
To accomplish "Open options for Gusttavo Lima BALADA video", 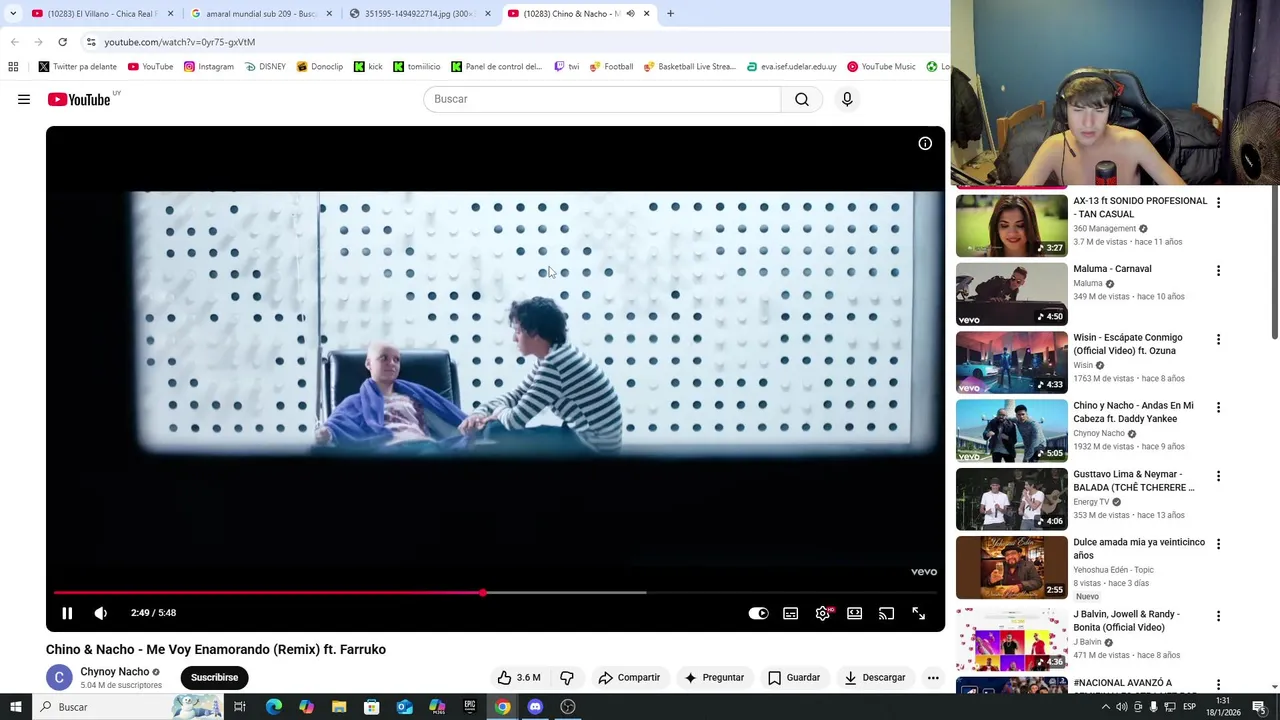I will [1218, 476].
